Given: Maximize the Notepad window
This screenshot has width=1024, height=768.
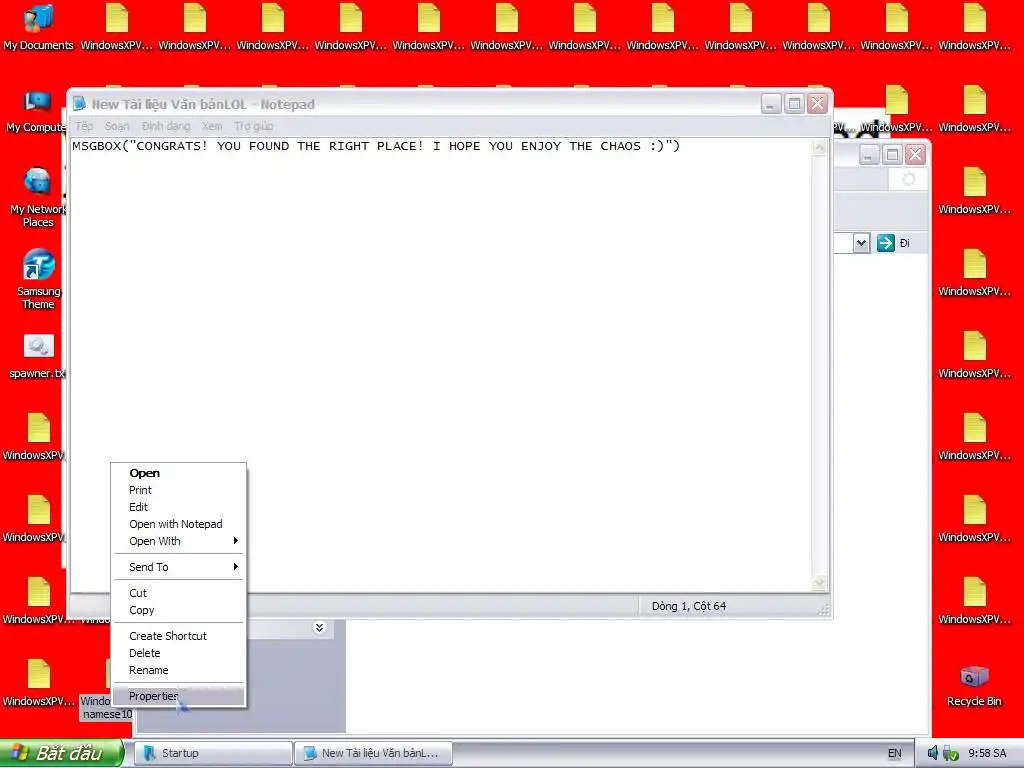Looking at the screenshot, I should 794,104.
